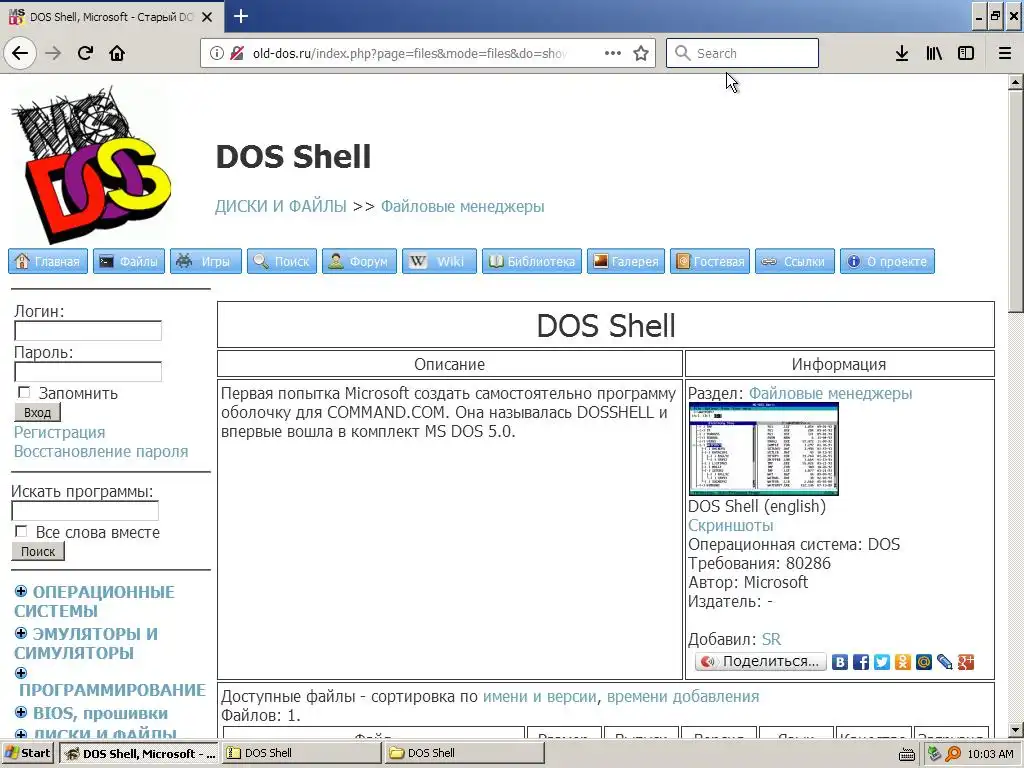This screenshot has width=1024, height=768.
Task: Open user SR profile link
Action: [x=771, y=639]
